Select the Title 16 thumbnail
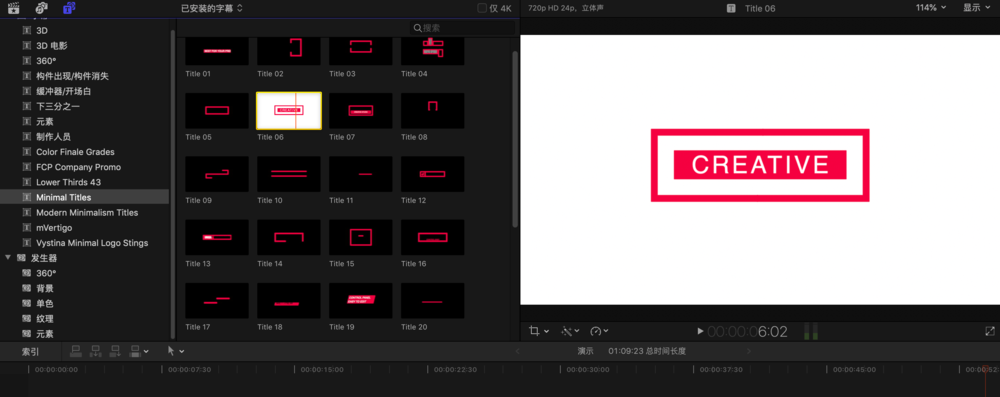 (x=432, y=237)
